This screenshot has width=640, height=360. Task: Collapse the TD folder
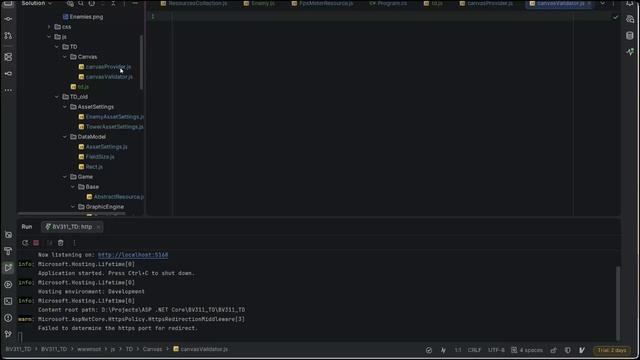[x=57, y=47]
